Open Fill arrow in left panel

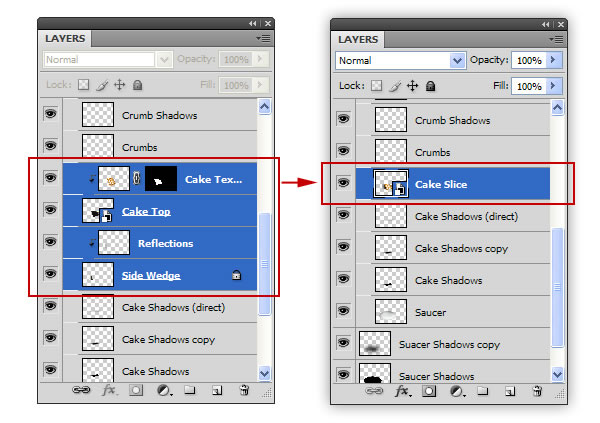coord(260,85)
